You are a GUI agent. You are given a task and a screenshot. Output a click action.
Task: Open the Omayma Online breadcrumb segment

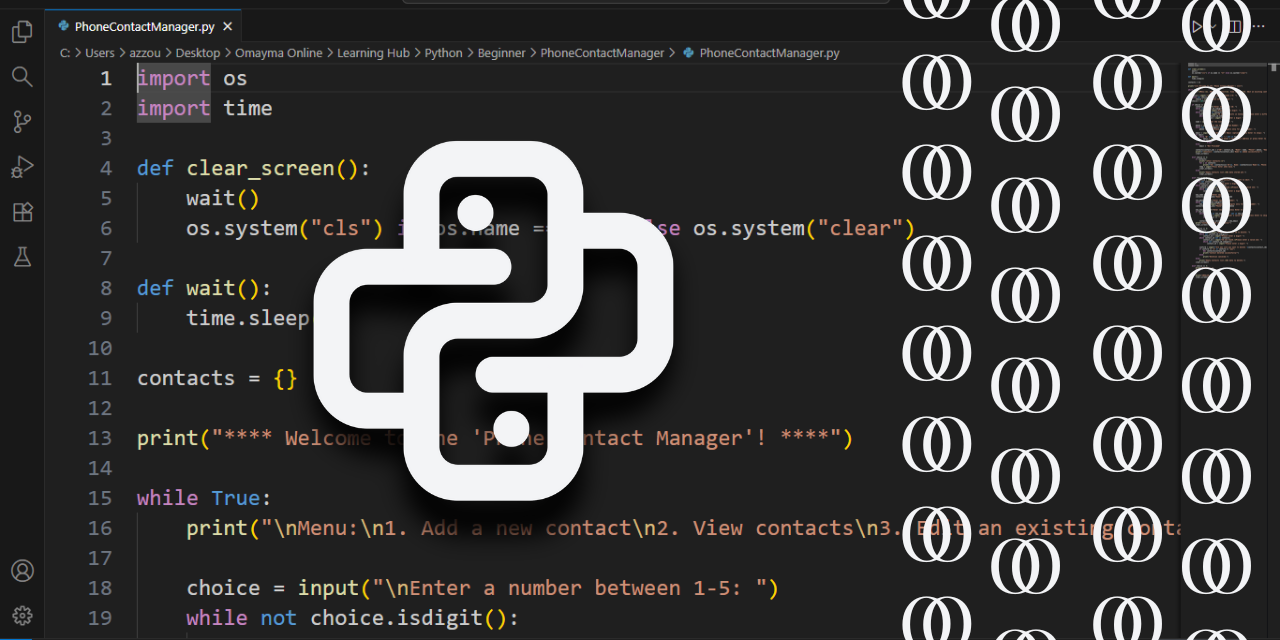[279, 53]
